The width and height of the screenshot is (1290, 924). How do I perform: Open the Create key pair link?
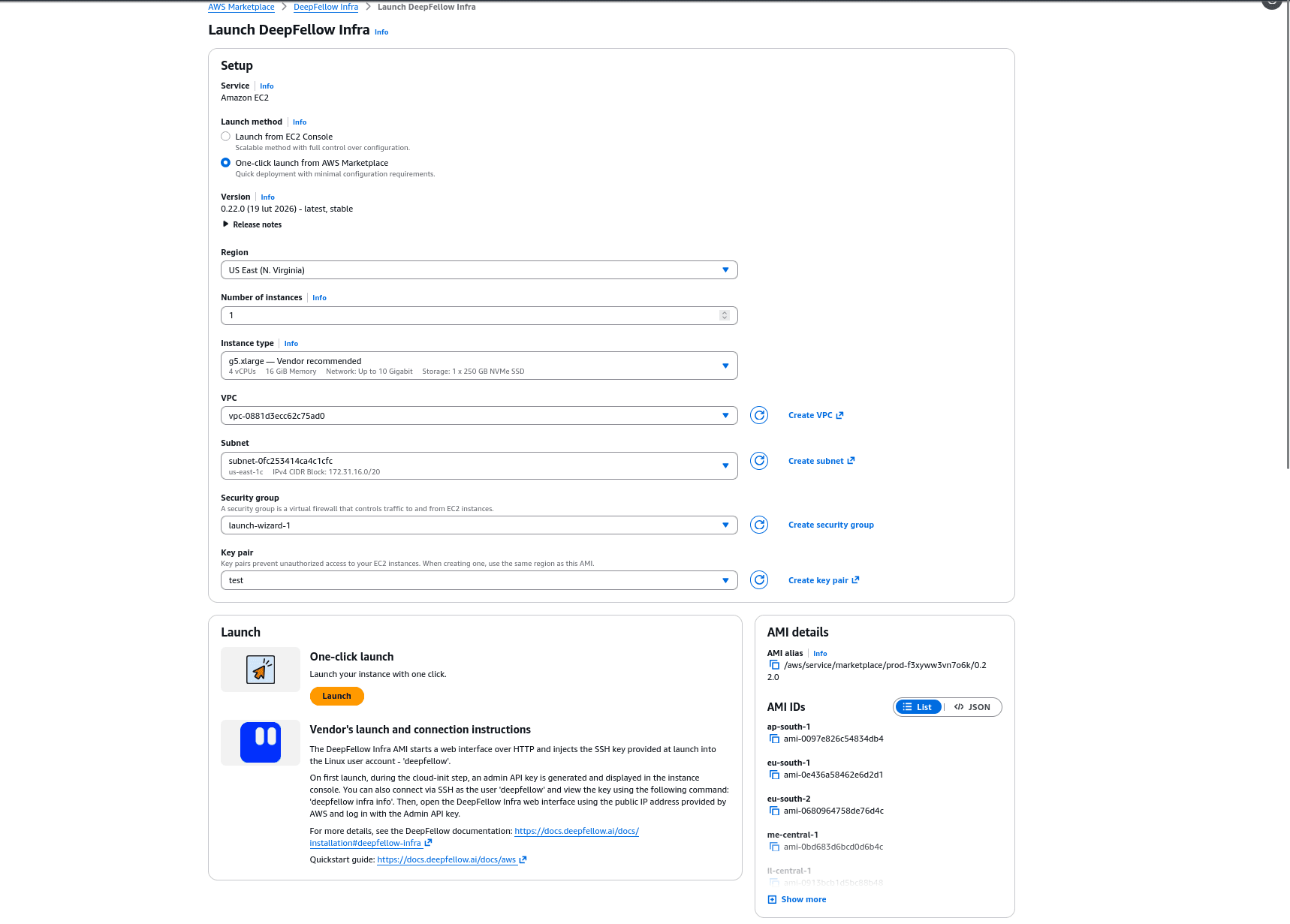pyautogui.click(x=818, y=579)
